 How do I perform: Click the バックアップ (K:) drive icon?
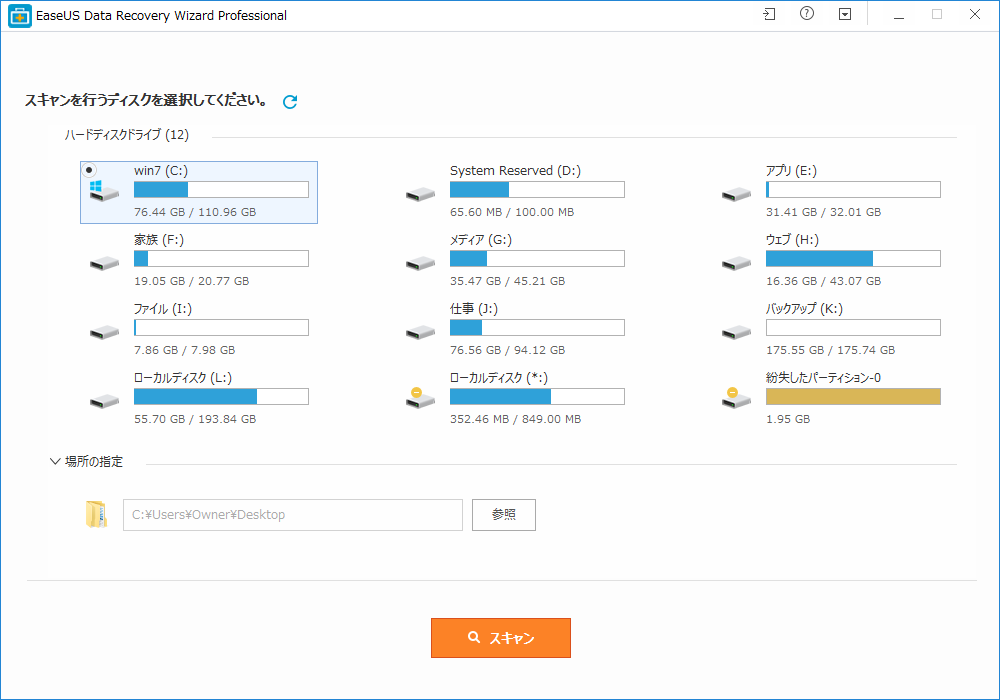click(737, 332)
